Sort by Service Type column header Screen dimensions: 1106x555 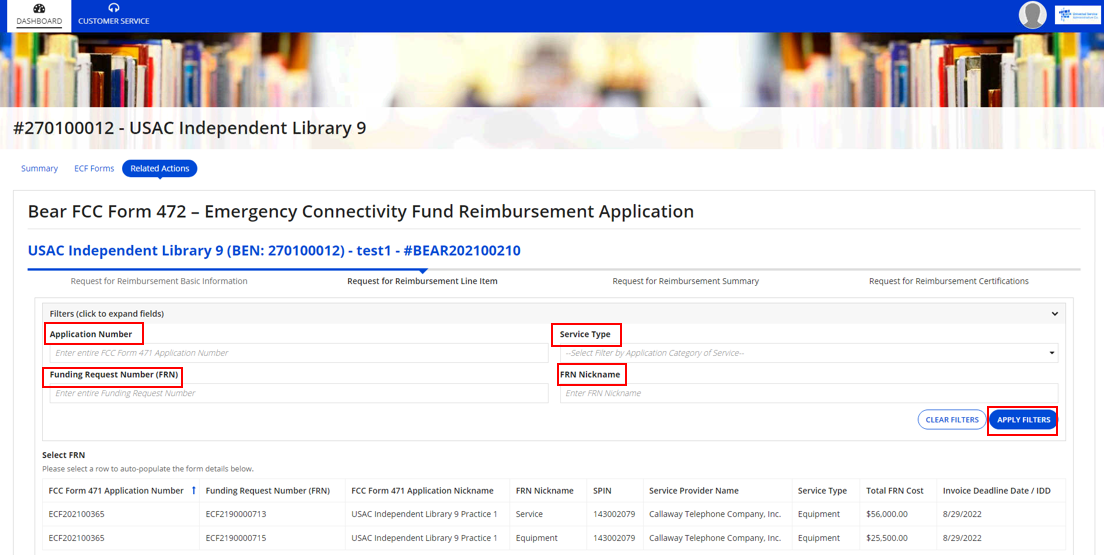pyautogui.click(x=822, y=491)
